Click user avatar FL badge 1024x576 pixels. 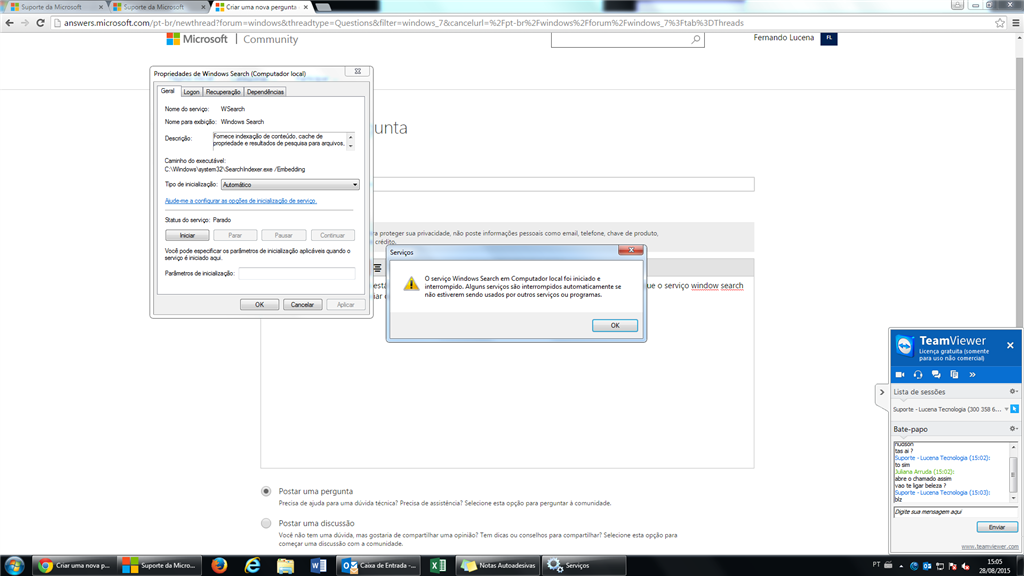point(829,39)
